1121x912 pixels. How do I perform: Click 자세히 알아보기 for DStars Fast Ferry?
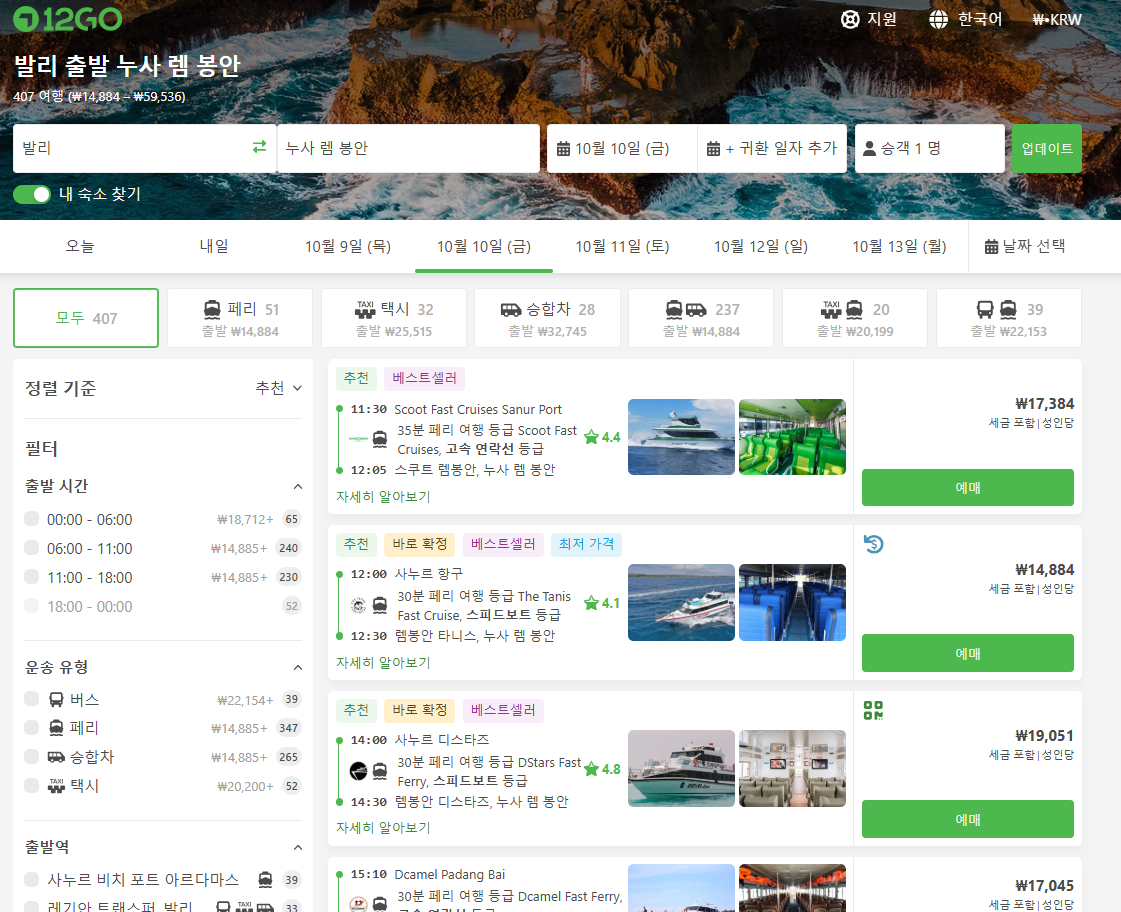pos(383,828)
